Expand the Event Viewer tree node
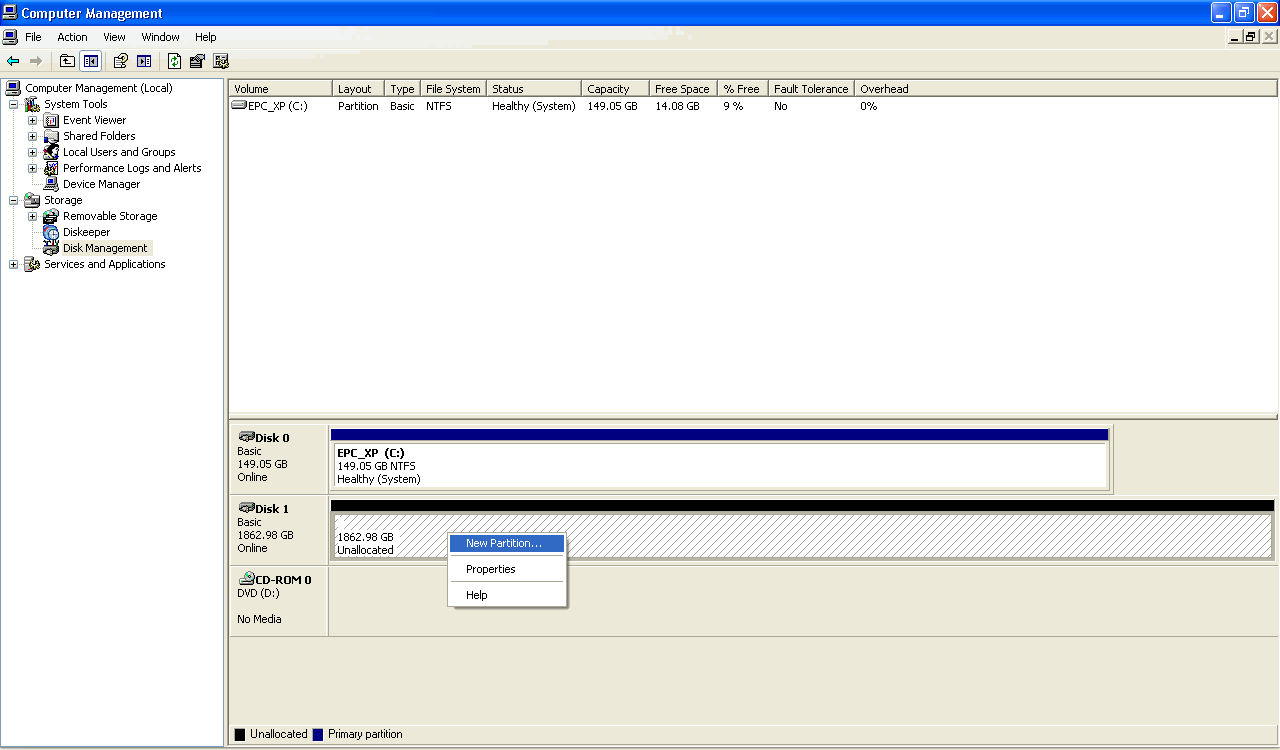The image size is (1280, 750). pyautogui.click(x=32, y=120)
